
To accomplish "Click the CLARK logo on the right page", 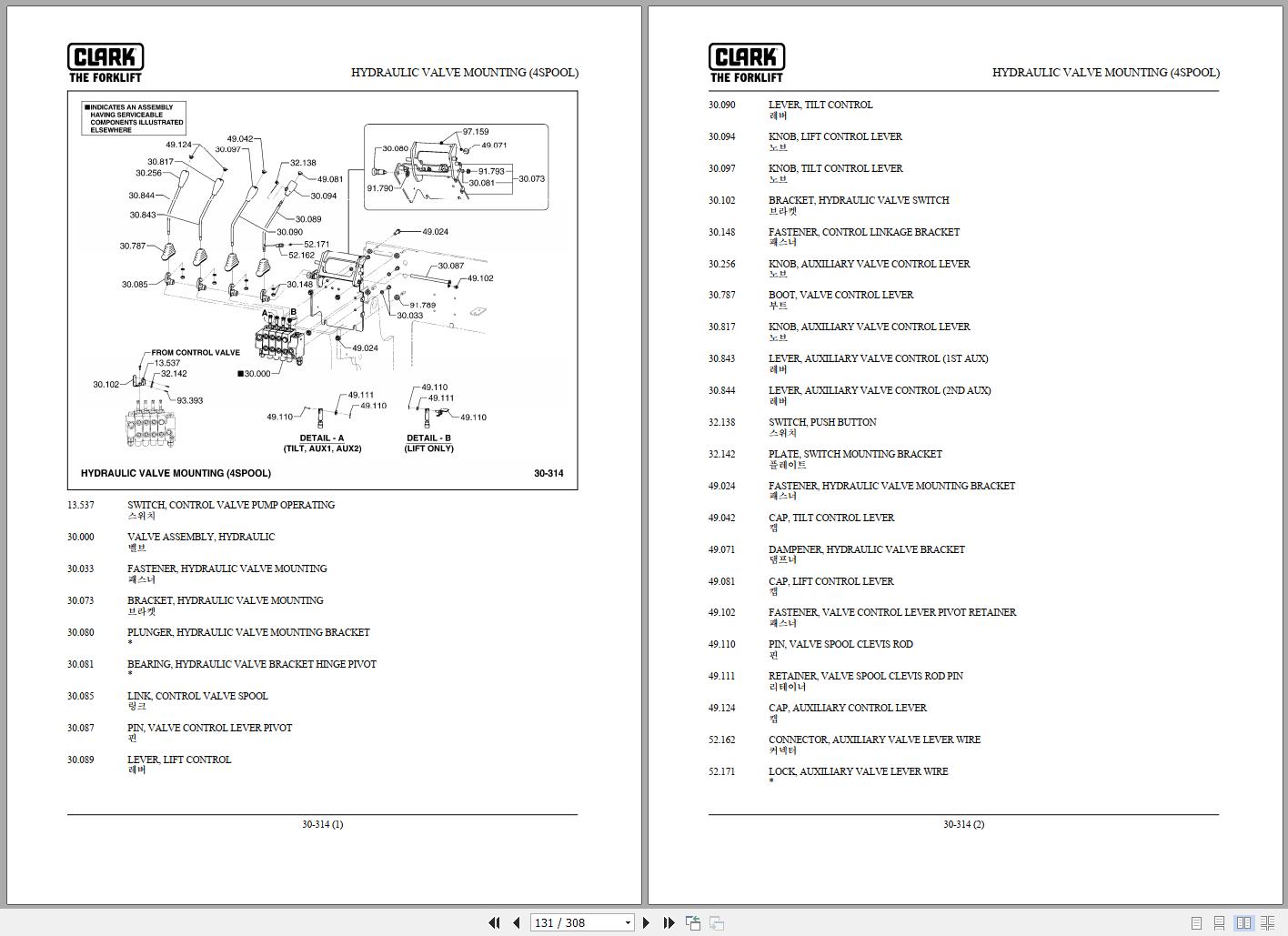I will (x=747, y=63).
